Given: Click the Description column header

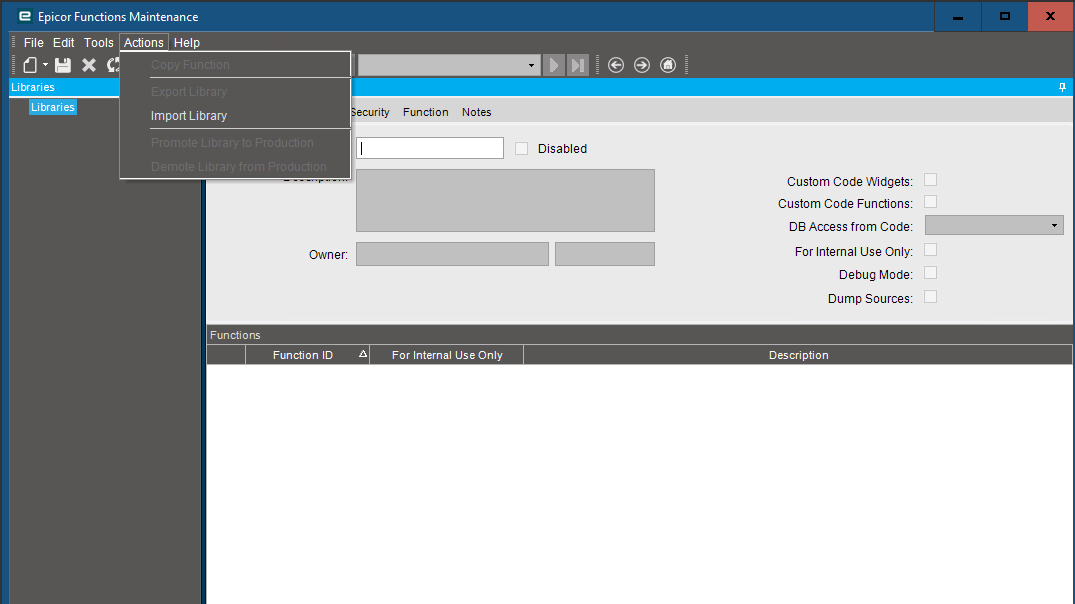Looking at the screenshot, I should click(798, 355).
